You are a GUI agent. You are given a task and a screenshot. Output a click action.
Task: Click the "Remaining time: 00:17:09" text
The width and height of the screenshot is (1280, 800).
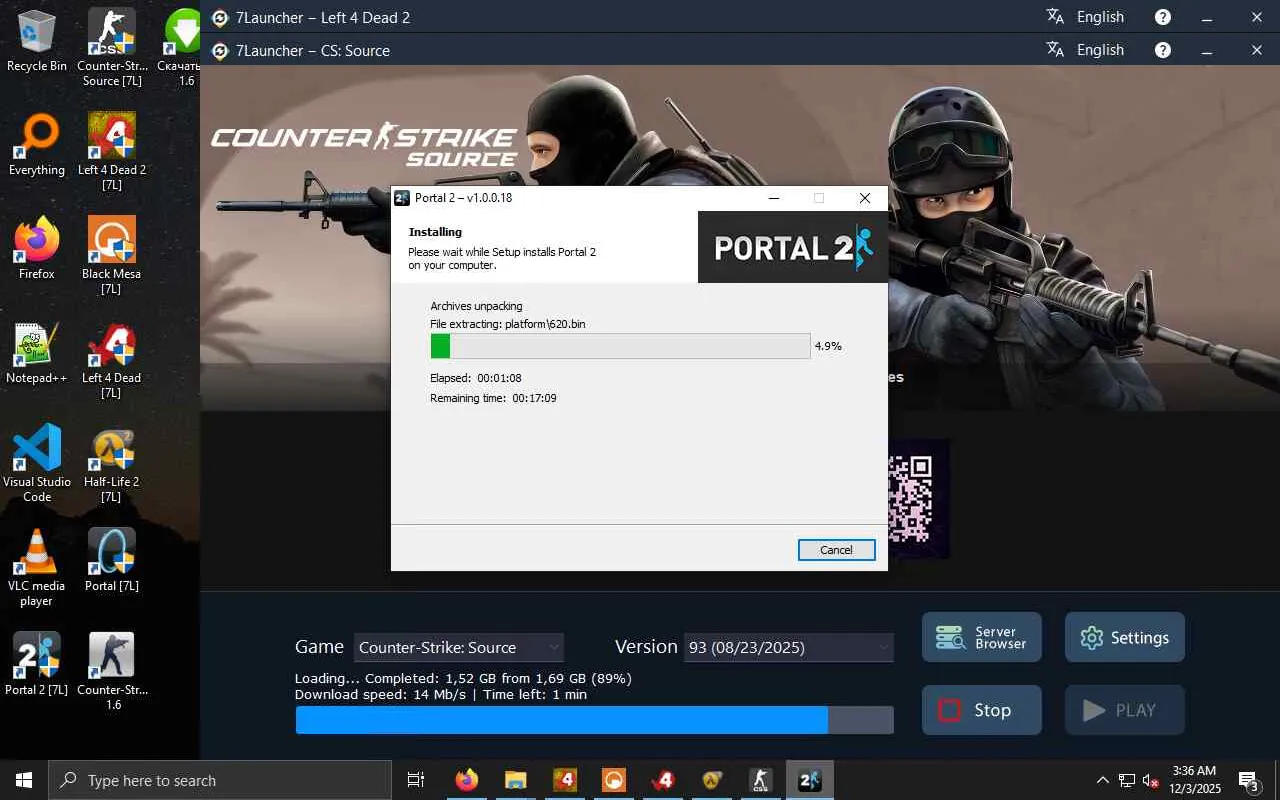(493, 398)
